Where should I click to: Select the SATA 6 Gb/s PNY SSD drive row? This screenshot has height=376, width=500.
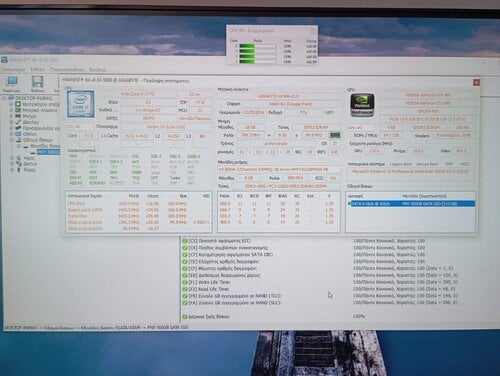(x=411, y=204)
